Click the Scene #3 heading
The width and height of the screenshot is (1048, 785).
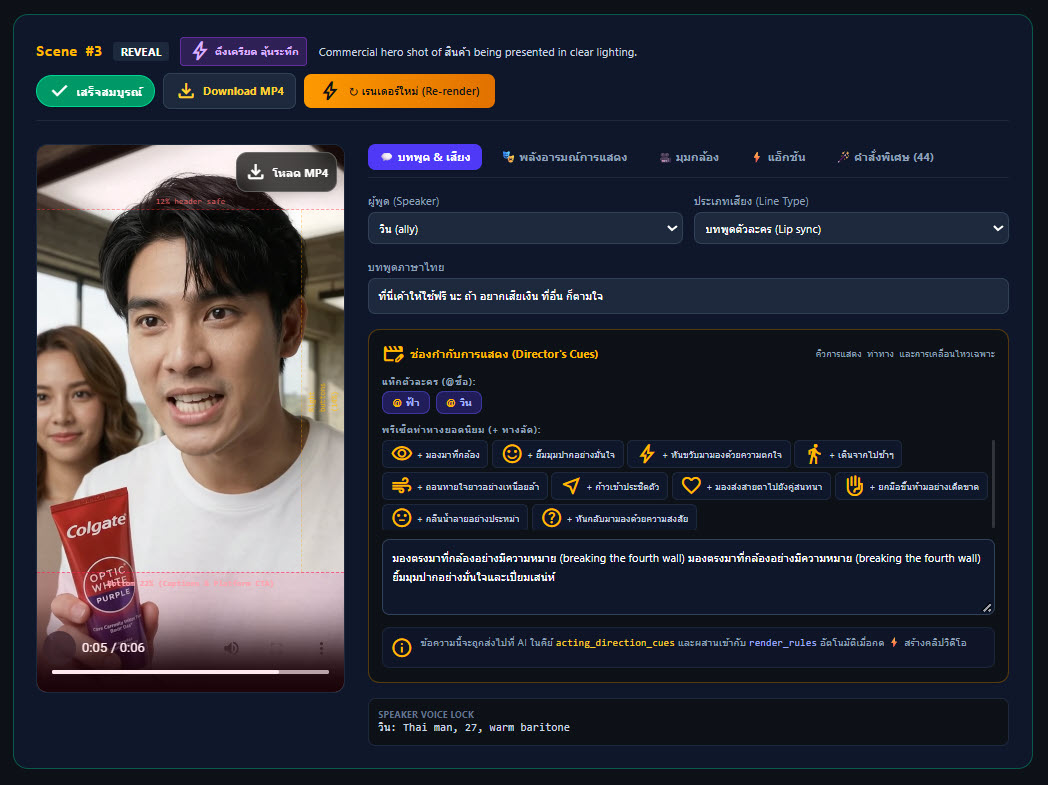[69, 51]
